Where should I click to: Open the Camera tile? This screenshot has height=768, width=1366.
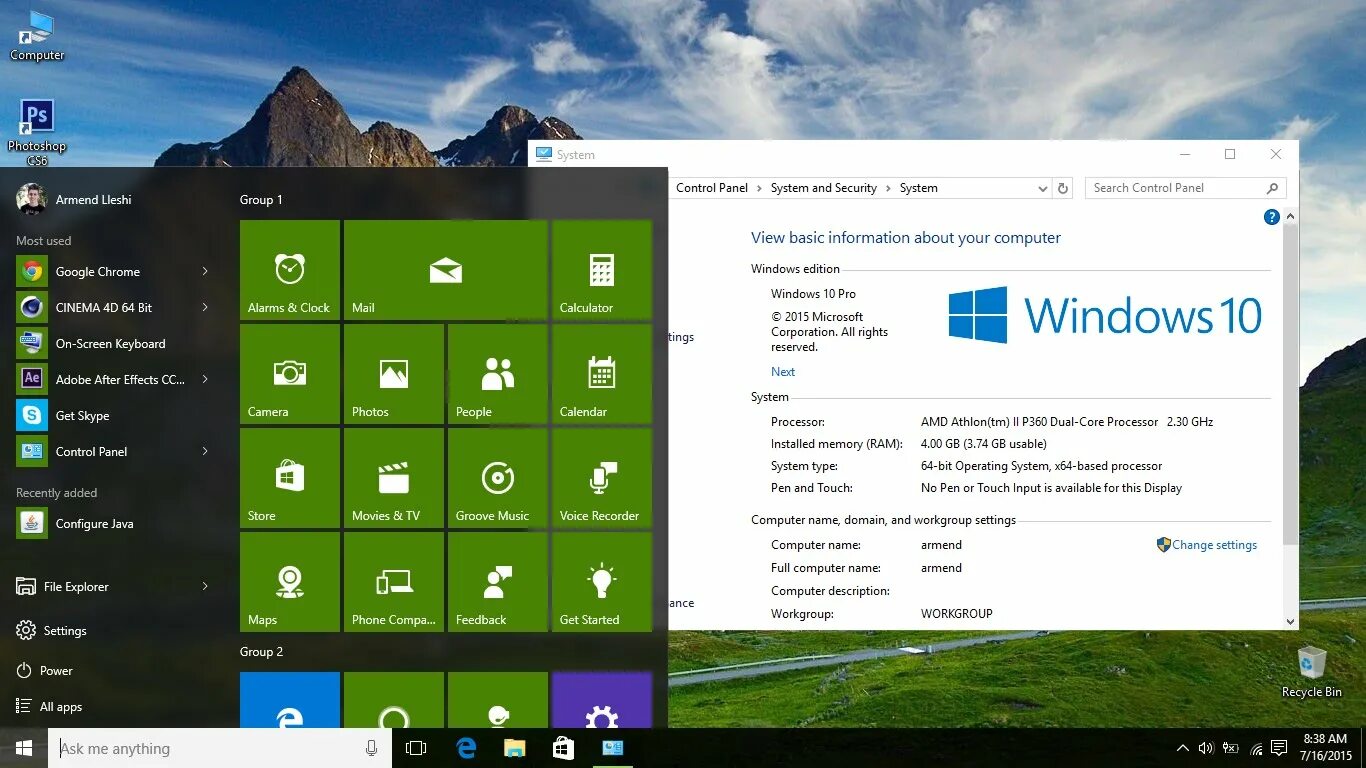click(290, 374)
